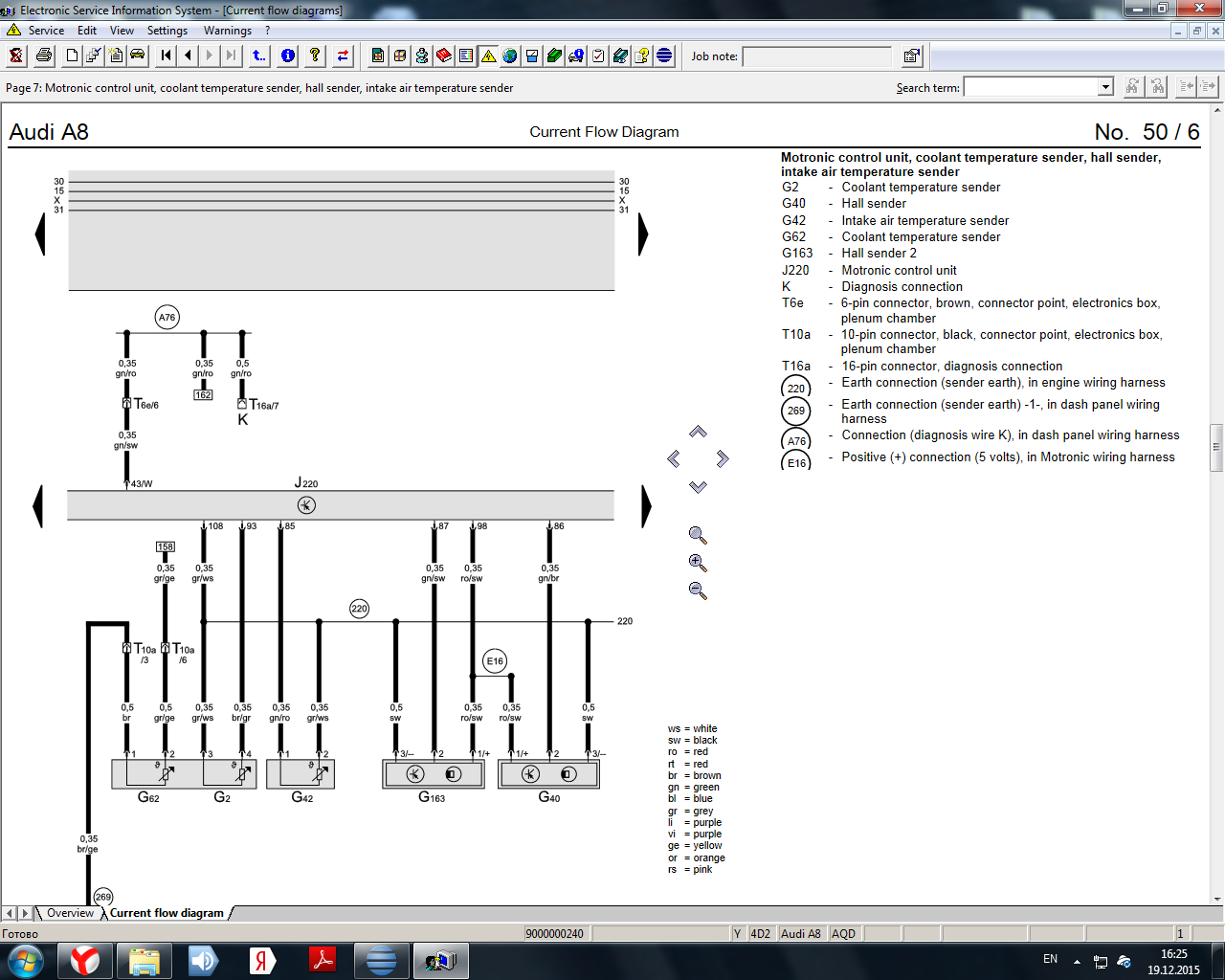Follow the lower right black J220 arrow
Screen dimensions: 1225x980
pyautogui.click(x=646, y=506)
